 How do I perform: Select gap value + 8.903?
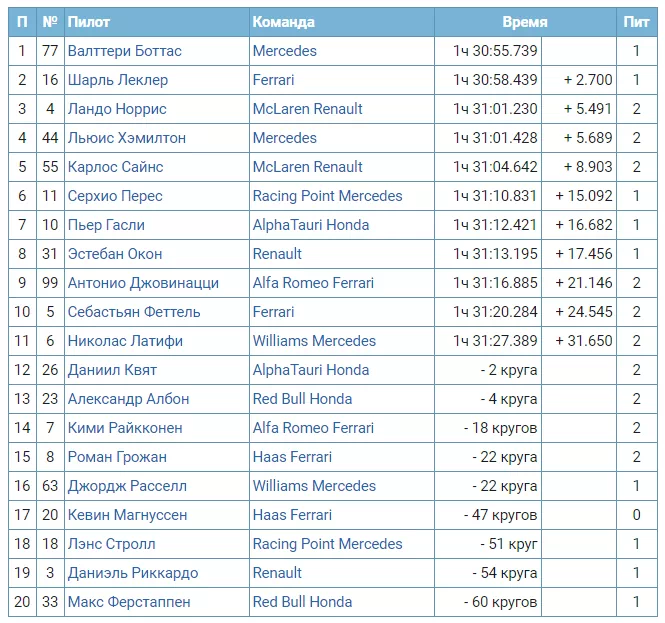588,167
